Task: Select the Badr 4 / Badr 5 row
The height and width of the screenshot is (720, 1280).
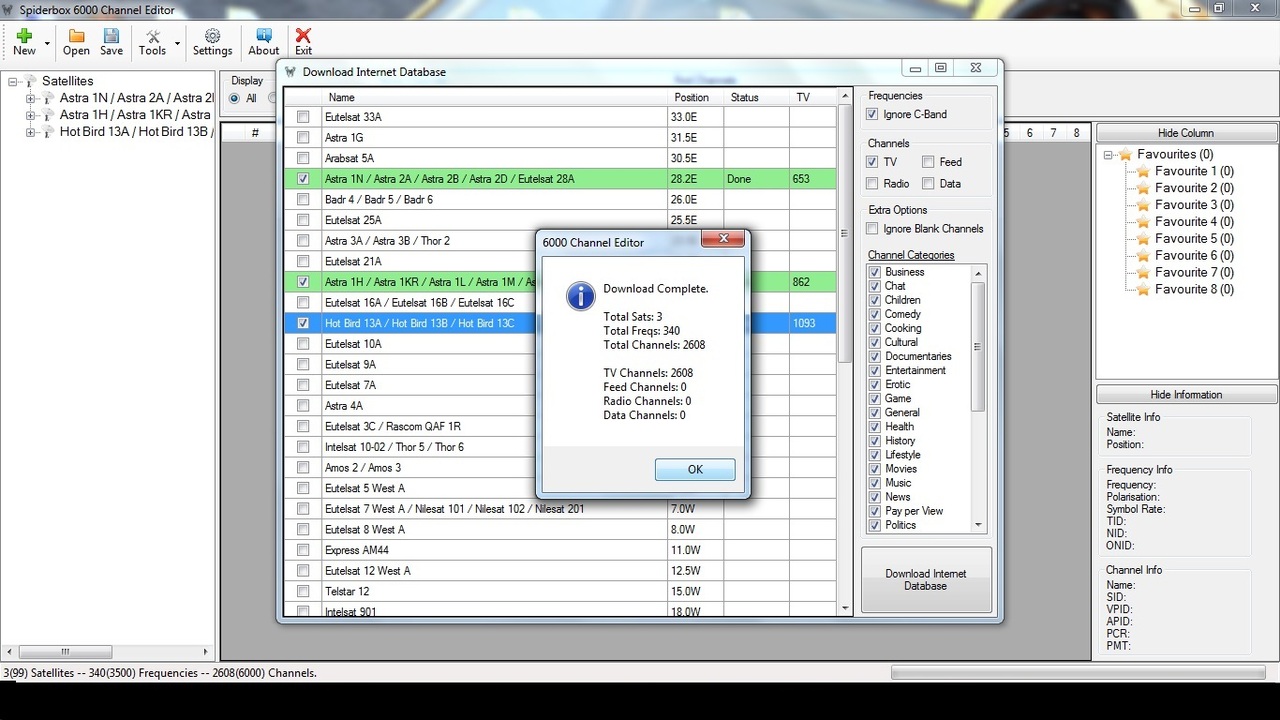Action: [560, 200]
